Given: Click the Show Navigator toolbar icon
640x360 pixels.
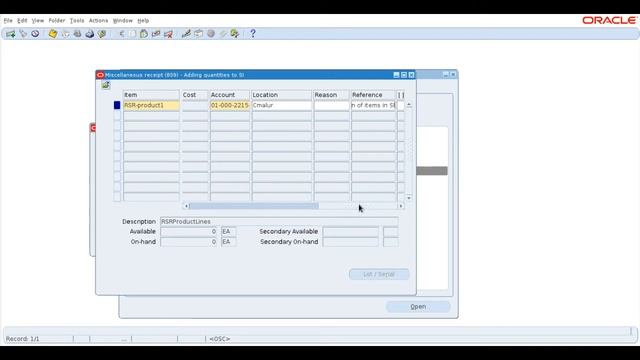Looking at the screenshot, I should [x=35, y=34].
